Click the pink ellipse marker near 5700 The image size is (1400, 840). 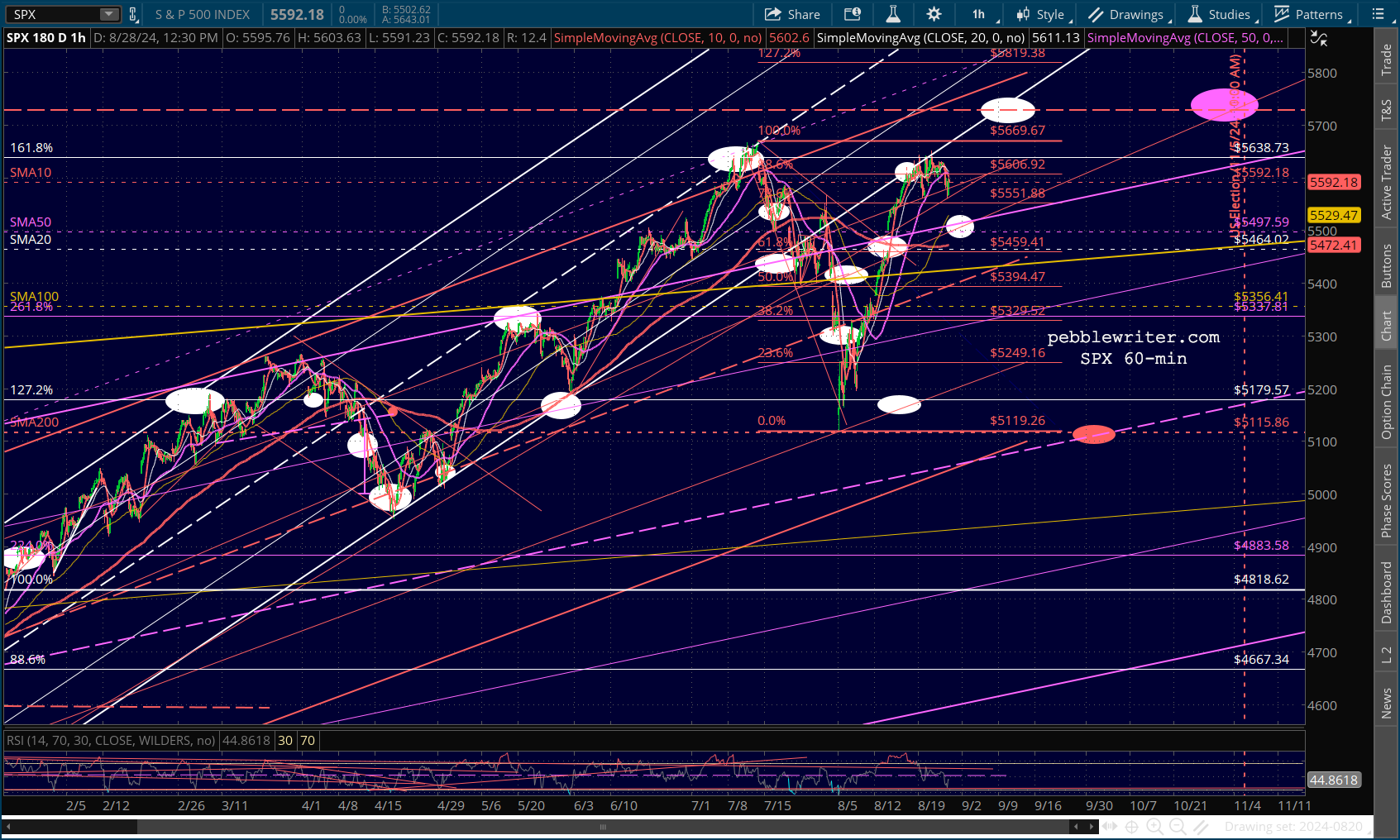point(1225,105)
